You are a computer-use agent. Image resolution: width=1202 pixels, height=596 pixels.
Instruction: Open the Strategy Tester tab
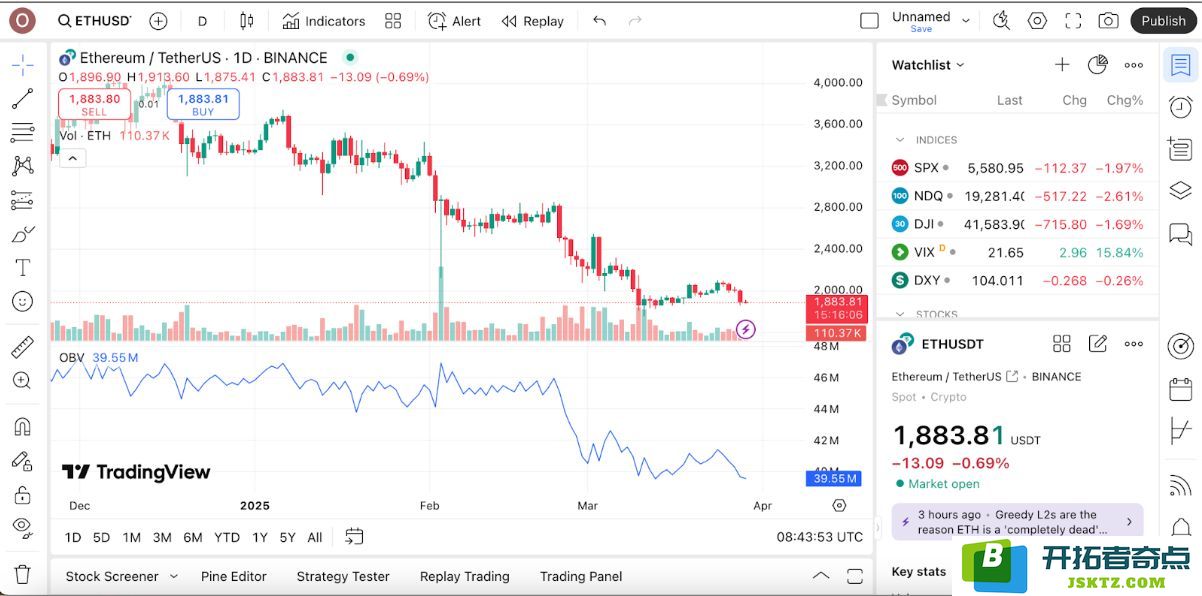(x=343, y=576)
